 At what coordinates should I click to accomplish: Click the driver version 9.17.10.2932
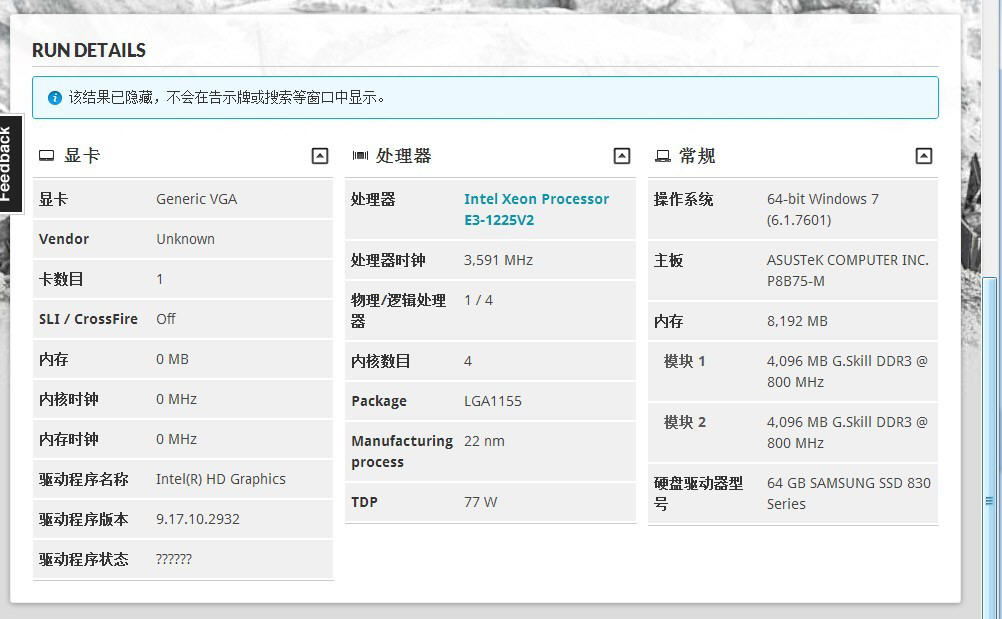click(198, 519)
